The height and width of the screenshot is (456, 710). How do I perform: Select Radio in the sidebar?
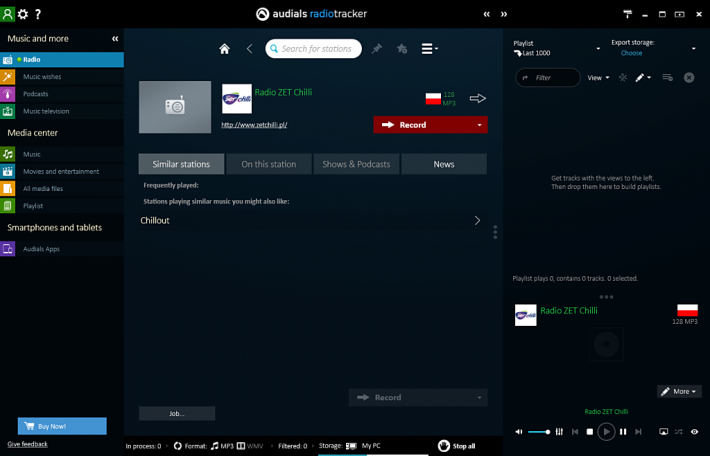pyautogui.click(x=62, y=59)
